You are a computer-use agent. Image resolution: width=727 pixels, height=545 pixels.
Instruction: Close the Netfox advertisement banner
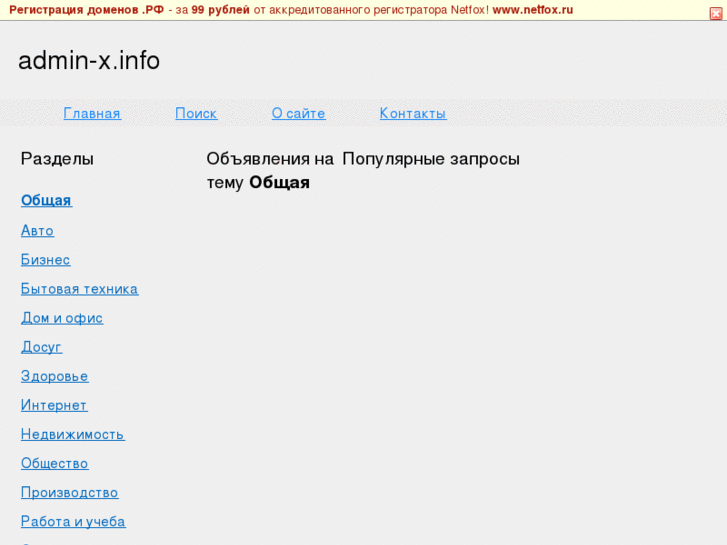716,13
